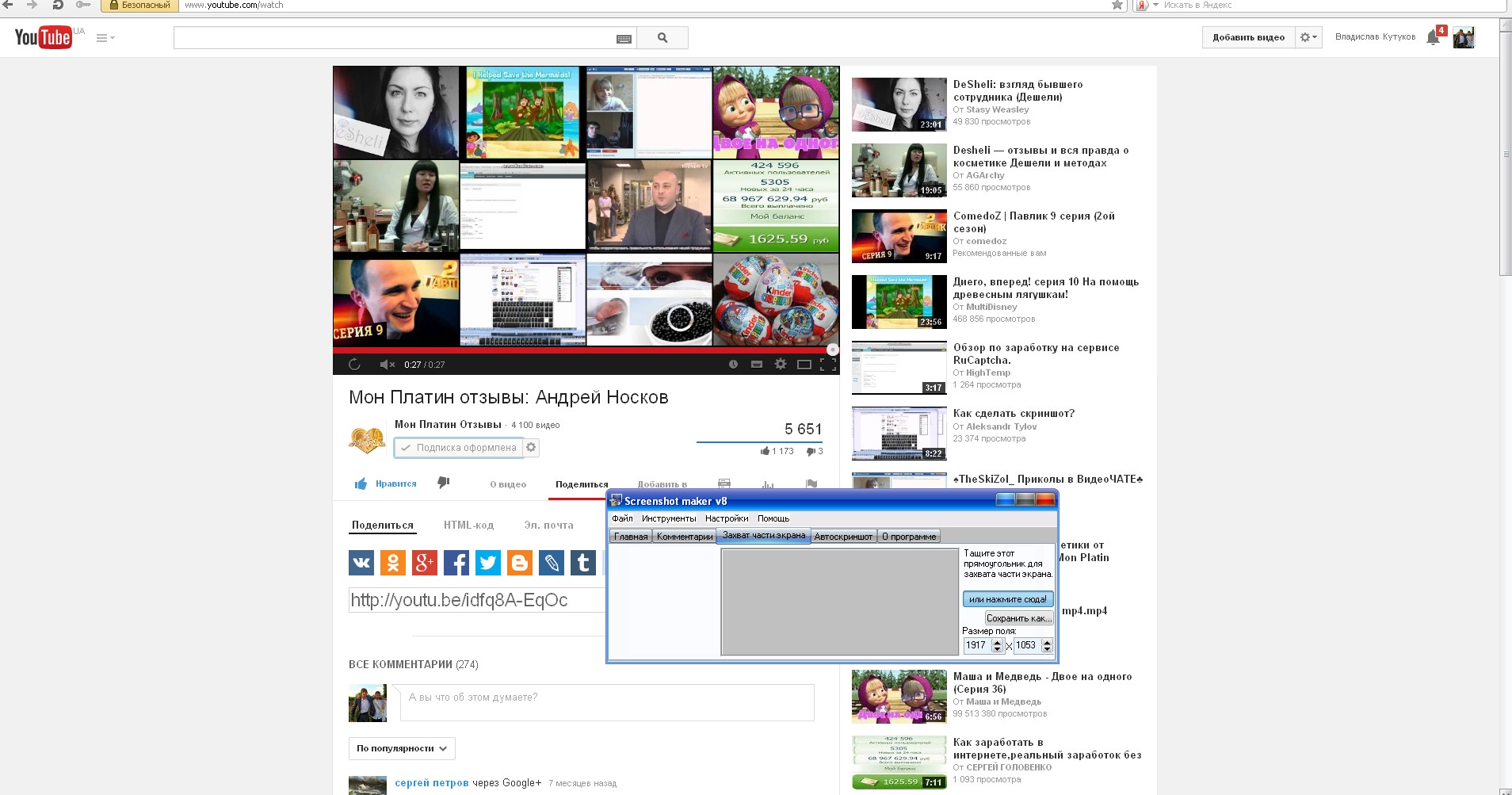The image size is (1512, 795).
Task: Click the magnifier search button
Action: click(662, 38)
